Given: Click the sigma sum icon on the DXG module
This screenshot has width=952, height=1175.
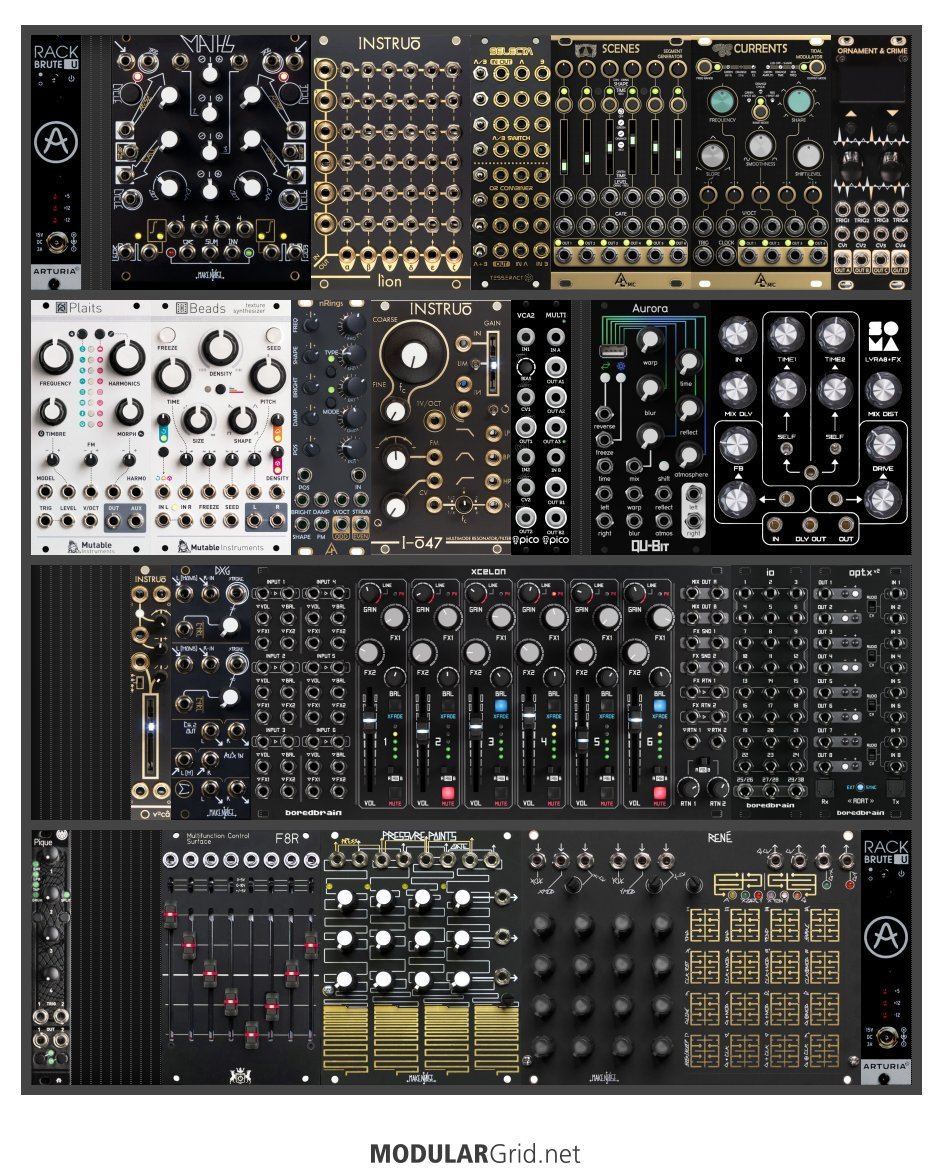Looking at the screenshot, I should coord(185,788).
